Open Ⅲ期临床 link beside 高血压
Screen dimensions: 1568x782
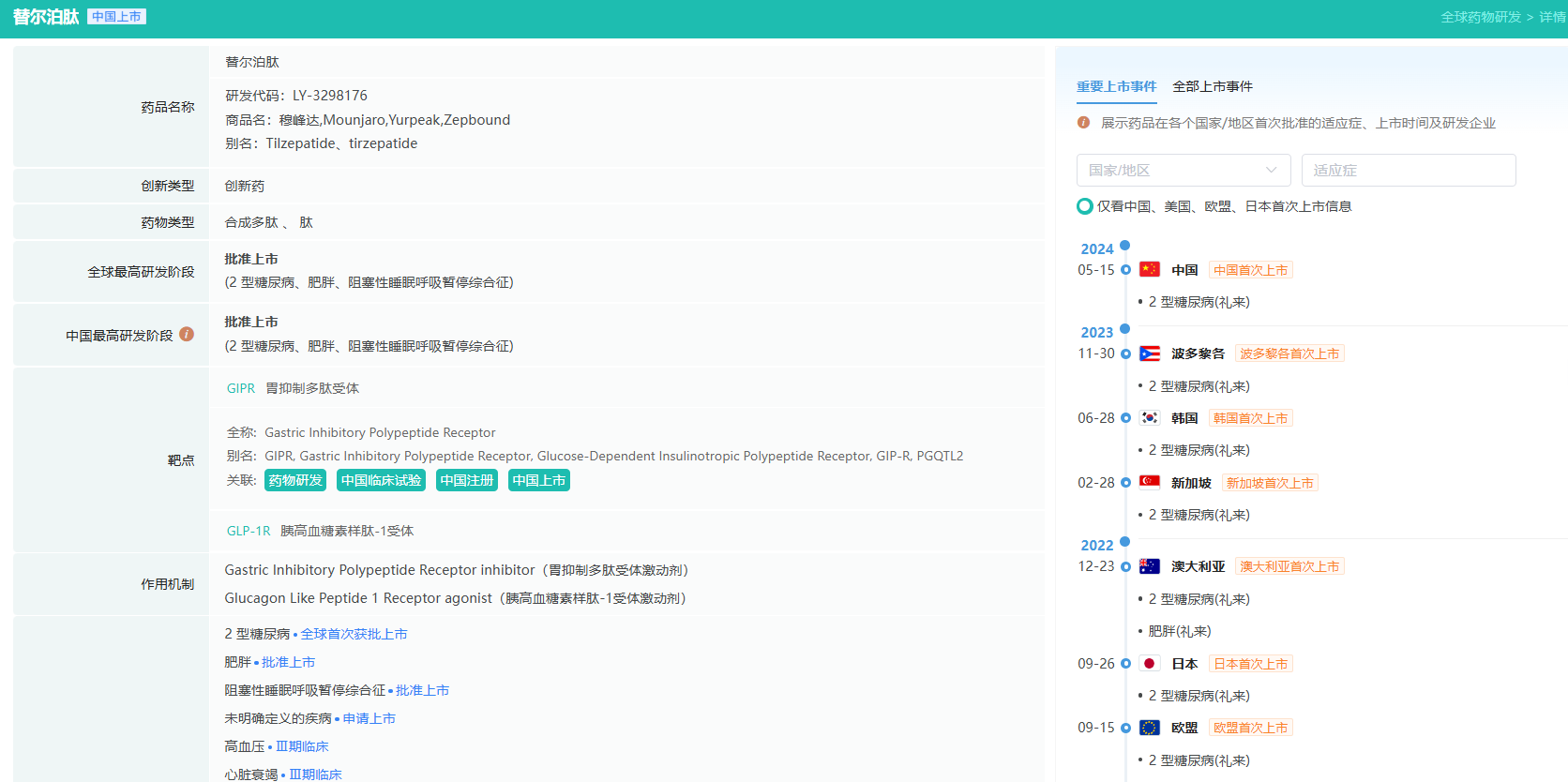pos(302,746)
